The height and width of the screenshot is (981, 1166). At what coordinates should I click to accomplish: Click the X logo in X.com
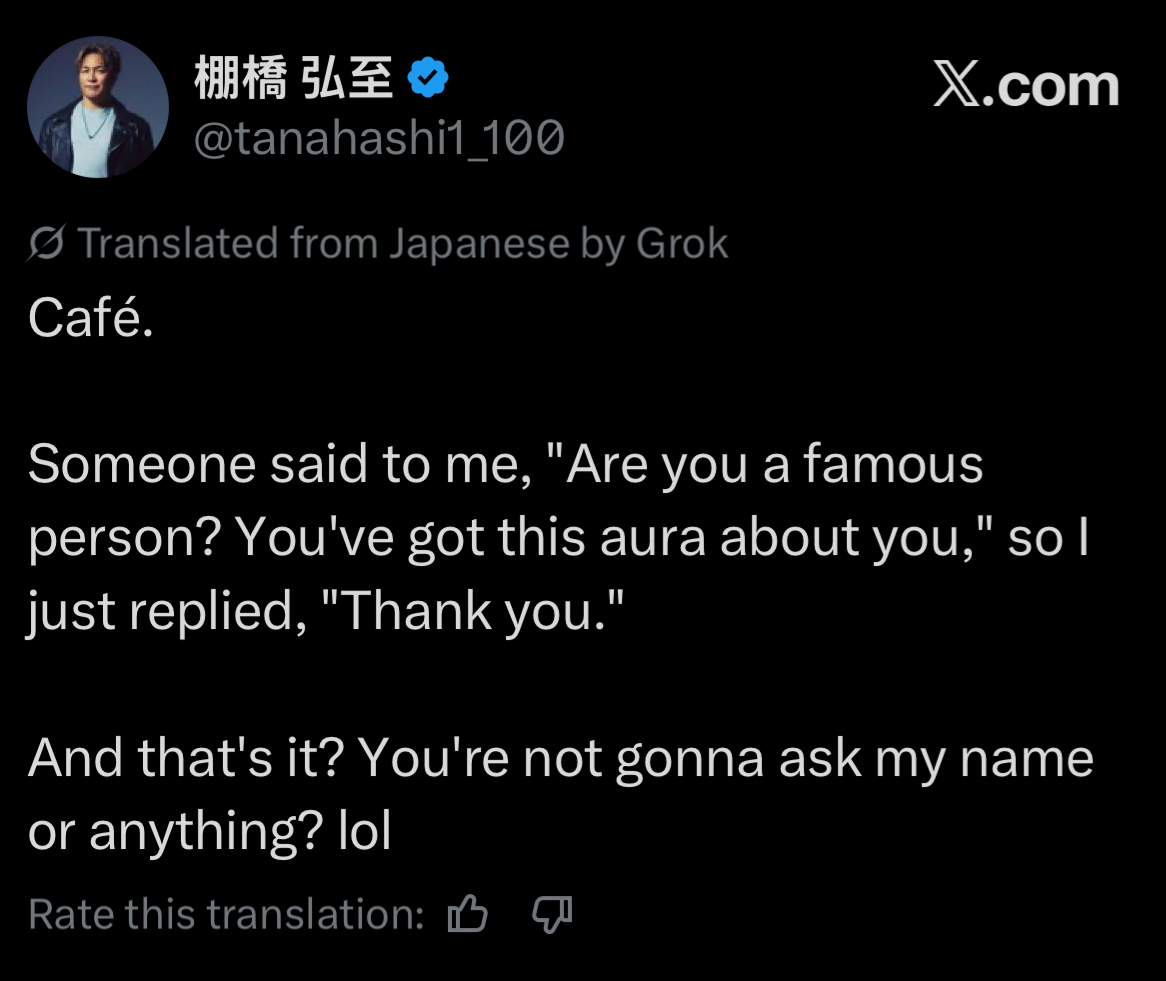point(958,87)
